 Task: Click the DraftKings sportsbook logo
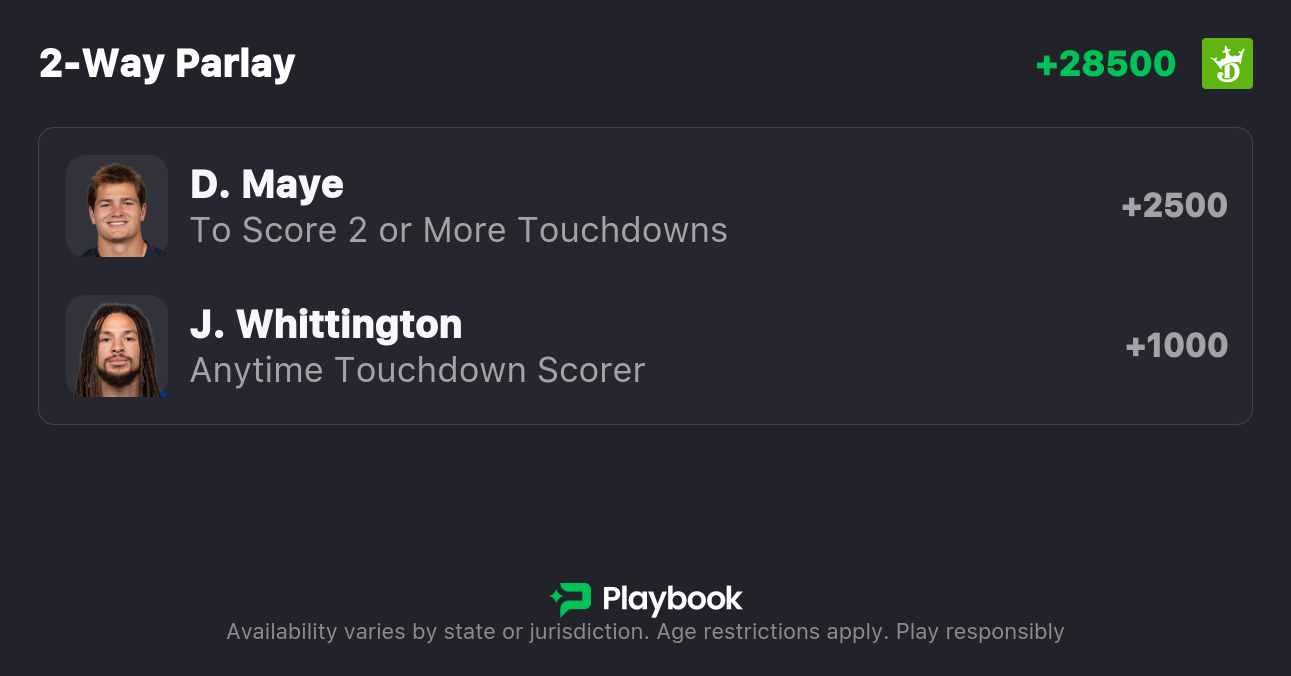tap(1227, 64)
